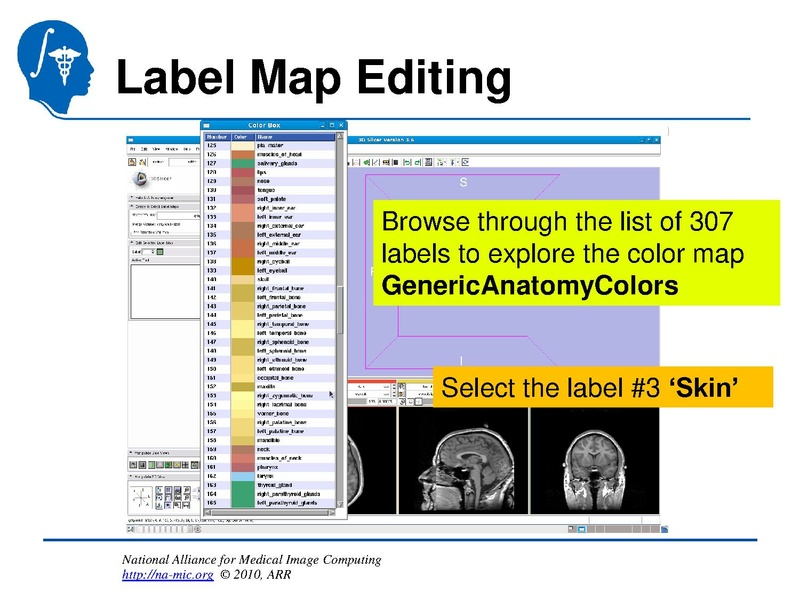Collapse the Create & Select Label Maps section

[x=131, y=207]
